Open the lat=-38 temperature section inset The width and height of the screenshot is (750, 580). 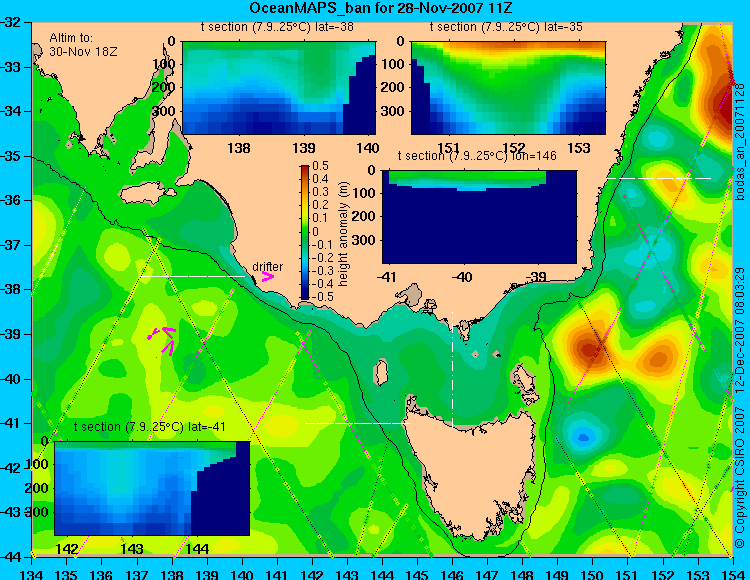point(279,88)
